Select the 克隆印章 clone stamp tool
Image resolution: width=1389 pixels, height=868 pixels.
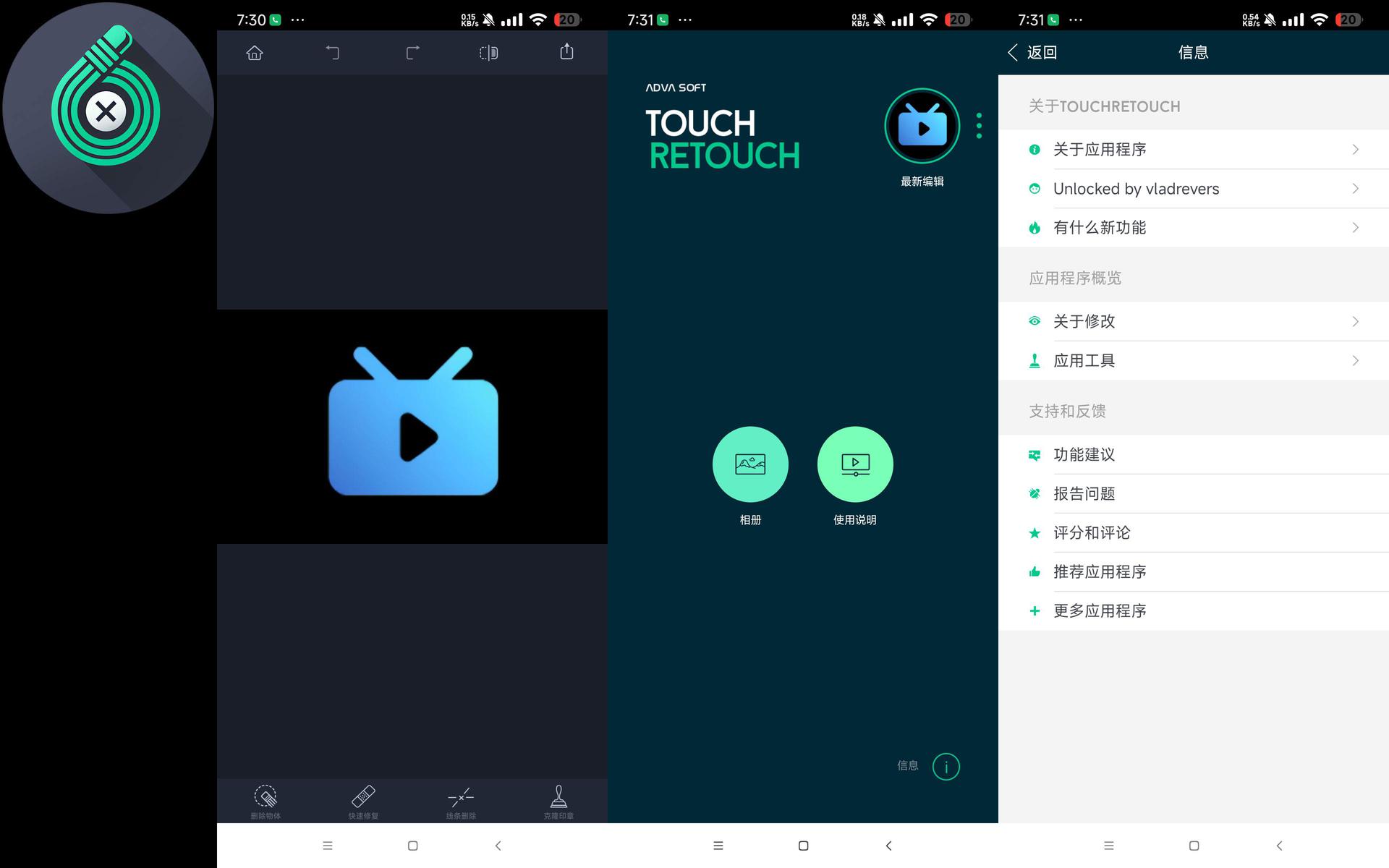click(x=558, y=801)
